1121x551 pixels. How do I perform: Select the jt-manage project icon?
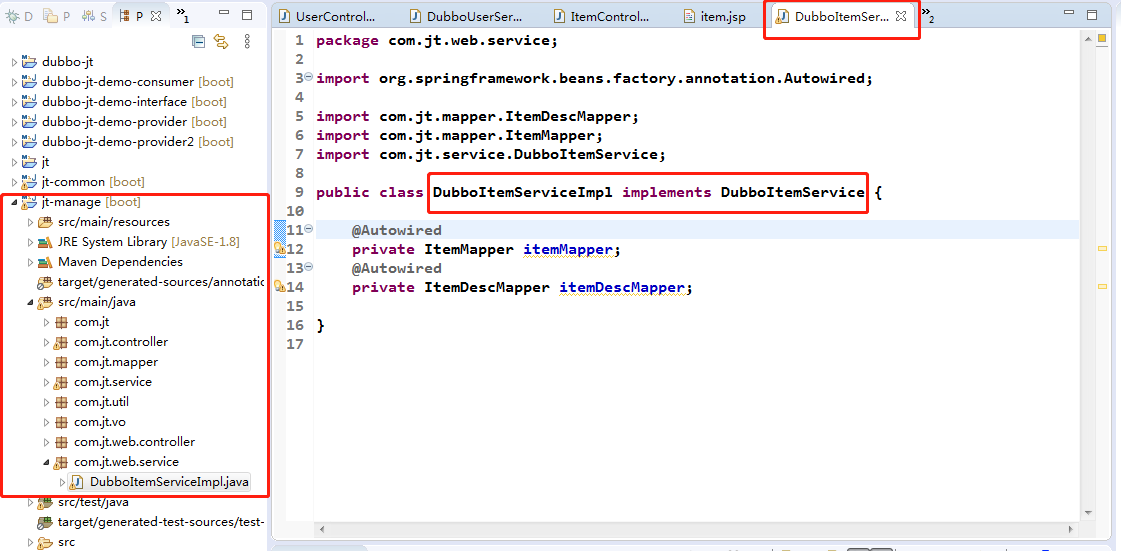click(29, 202)
